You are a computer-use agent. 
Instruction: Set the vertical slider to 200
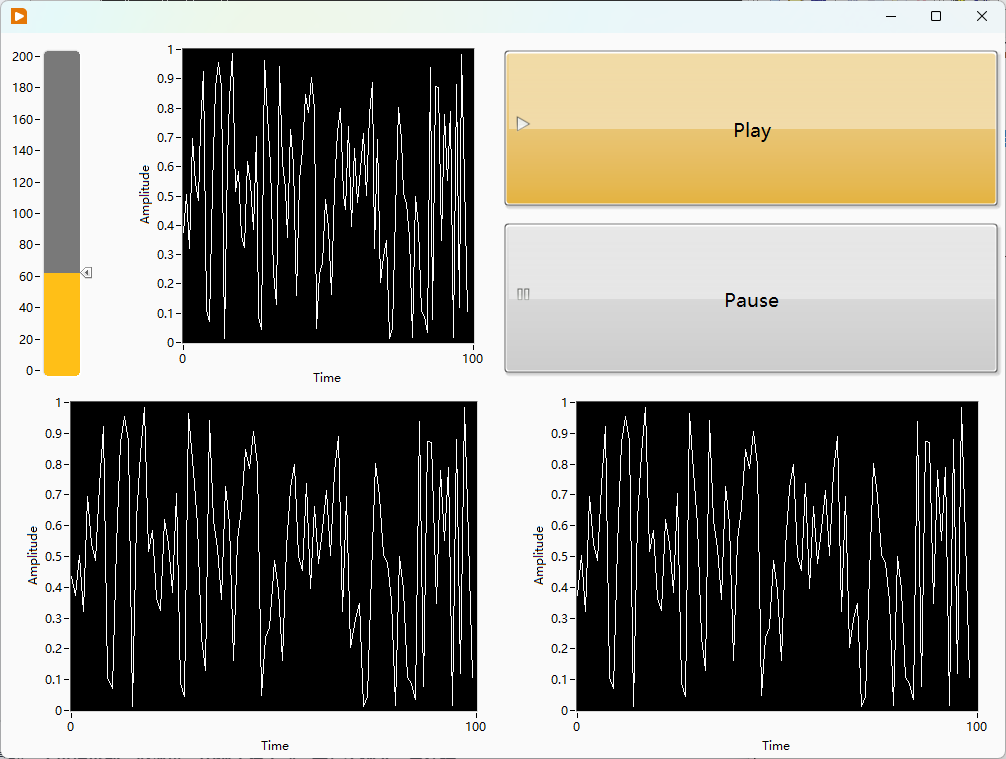pos(62,56)
